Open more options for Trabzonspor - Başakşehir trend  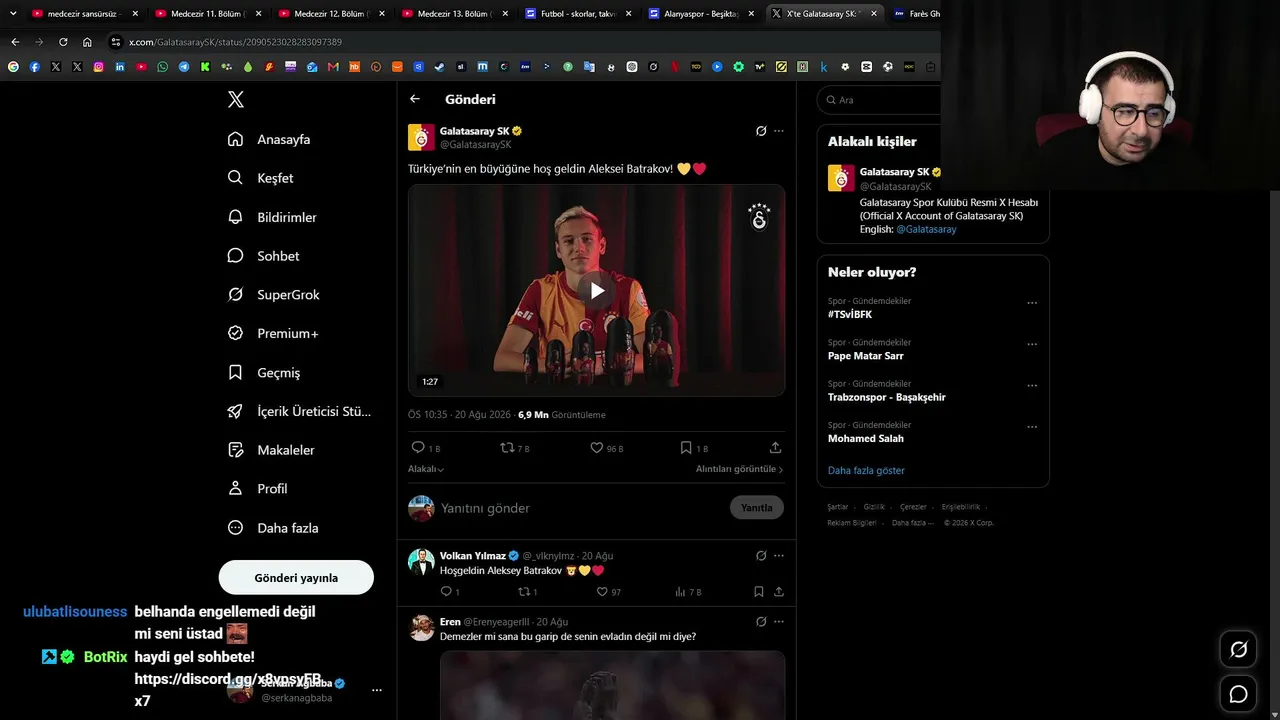click(x=1032, y=386)
